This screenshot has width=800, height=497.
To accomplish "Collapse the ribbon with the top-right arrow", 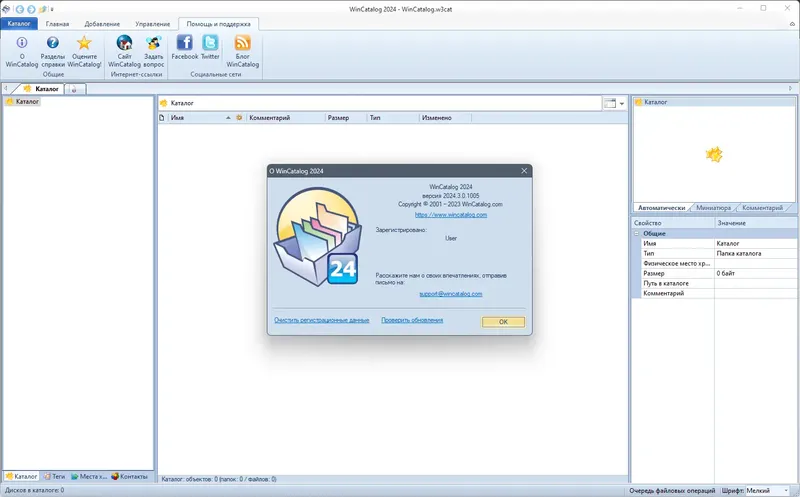I will coord(792,23).
